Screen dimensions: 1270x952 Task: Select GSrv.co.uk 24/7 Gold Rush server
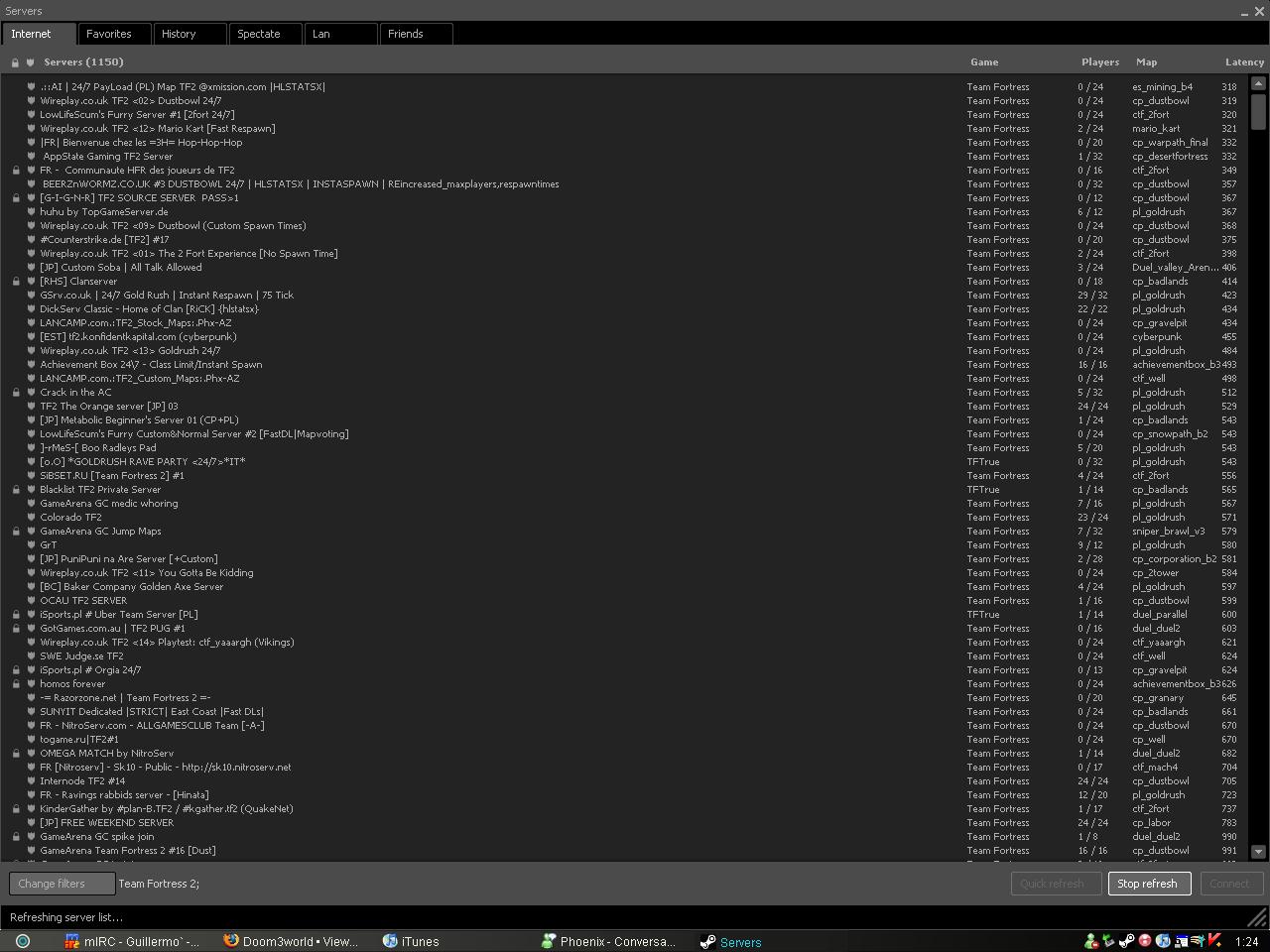click(625, 296)
